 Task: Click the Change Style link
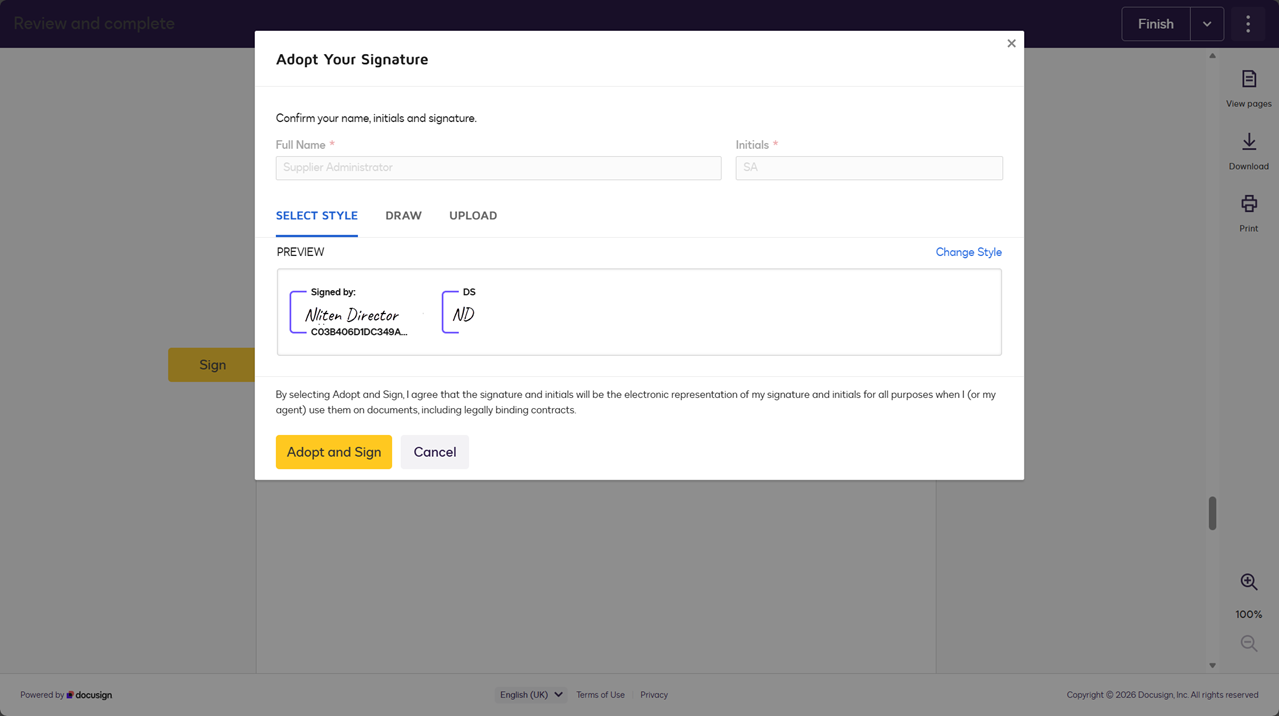(x=968, y=252)
